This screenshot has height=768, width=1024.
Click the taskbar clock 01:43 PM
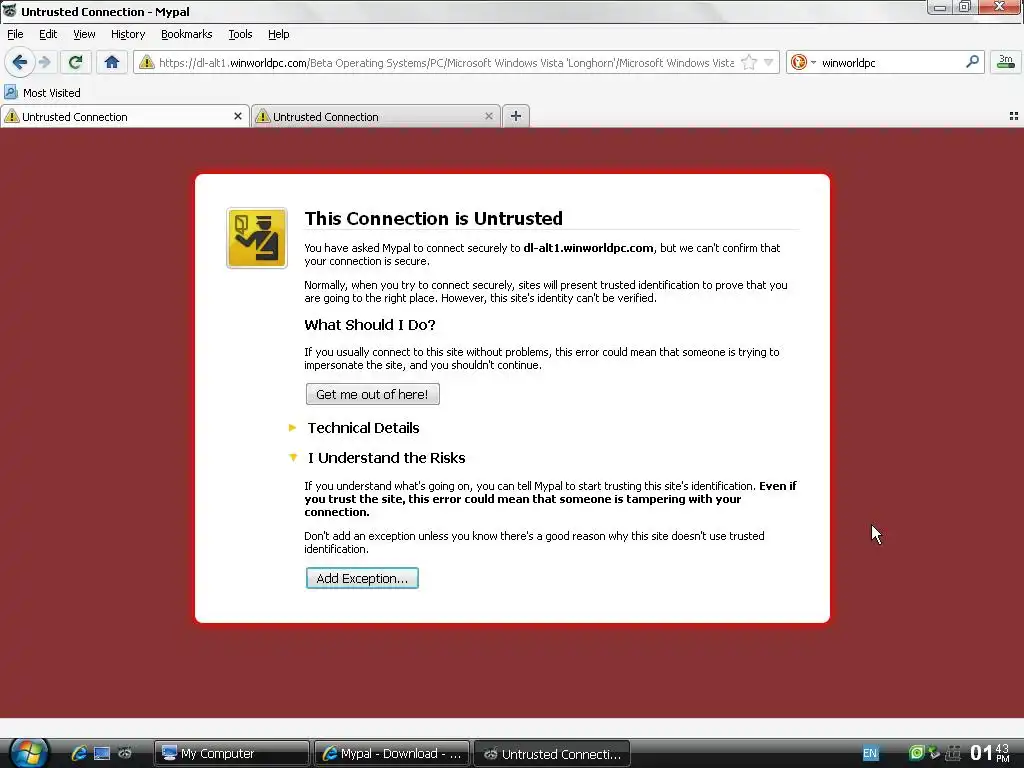click(x=991, y=753)
